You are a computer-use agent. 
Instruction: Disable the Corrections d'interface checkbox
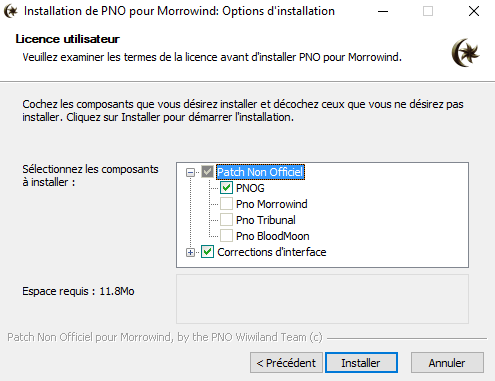pos(207,252)
